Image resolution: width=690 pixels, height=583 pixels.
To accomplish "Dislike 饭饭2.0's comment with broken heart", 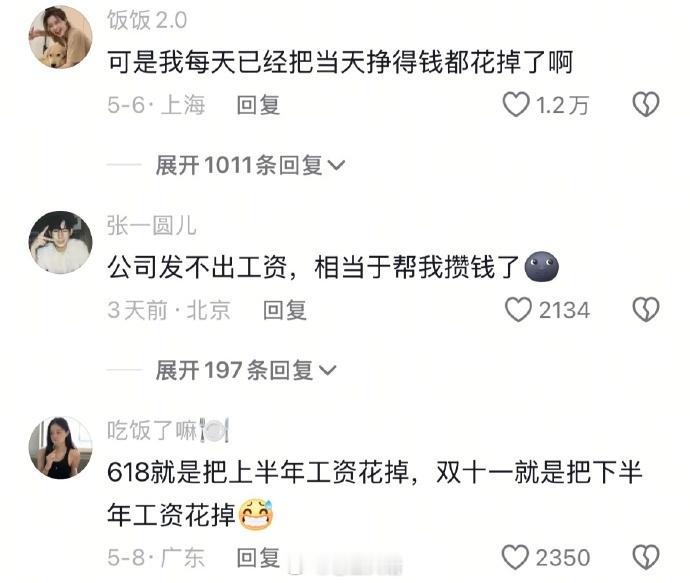I will 646,105.
